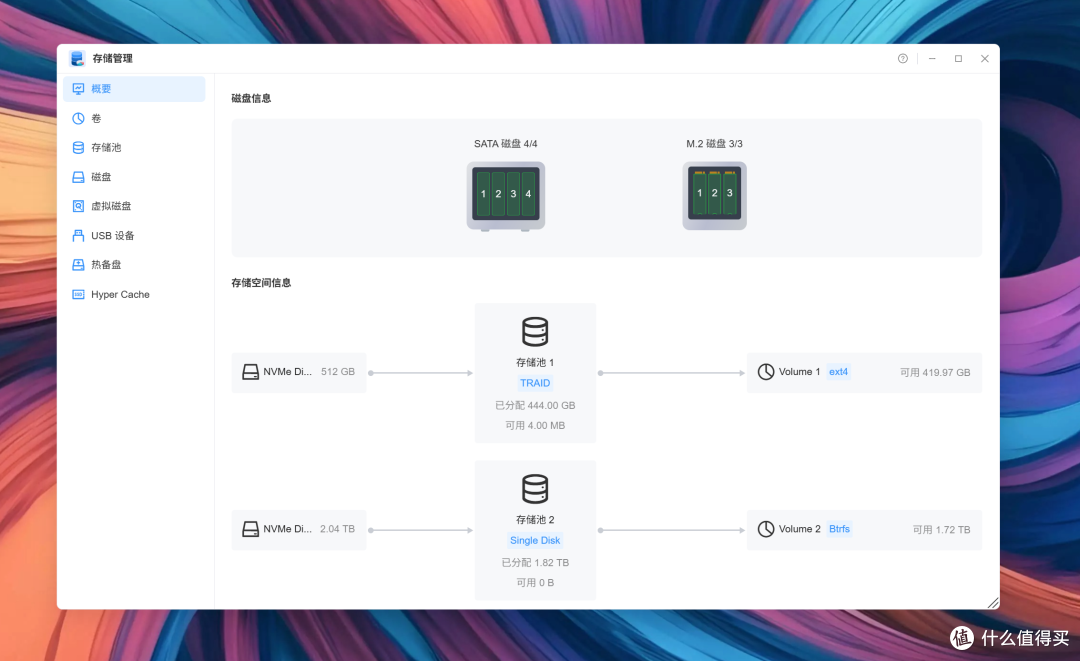Click the 存储池 2 label

click(535, 520)
